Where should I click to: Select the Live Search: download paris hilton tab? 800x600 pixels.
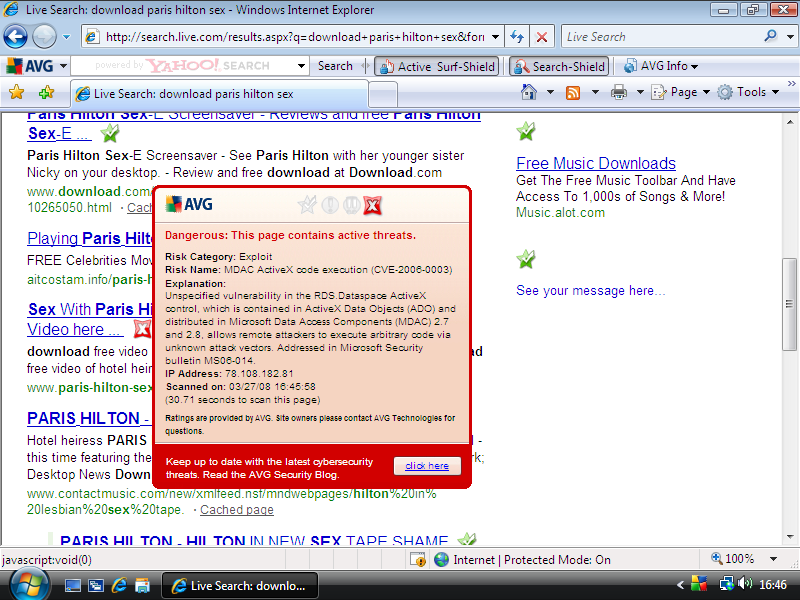[218, 94]
